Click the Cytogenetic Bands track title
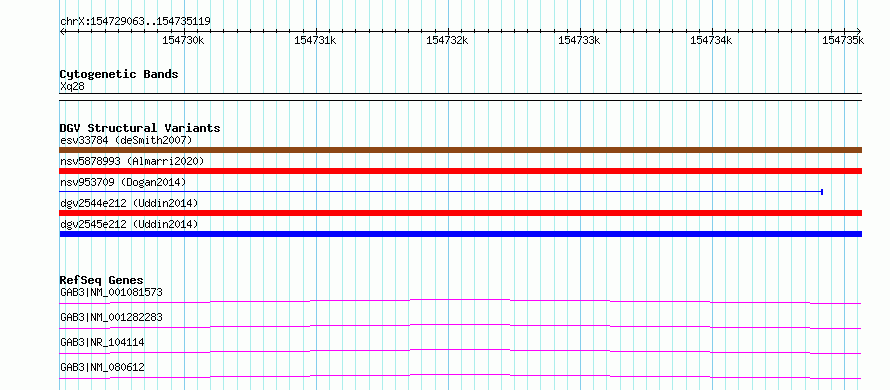 point(119,74)
